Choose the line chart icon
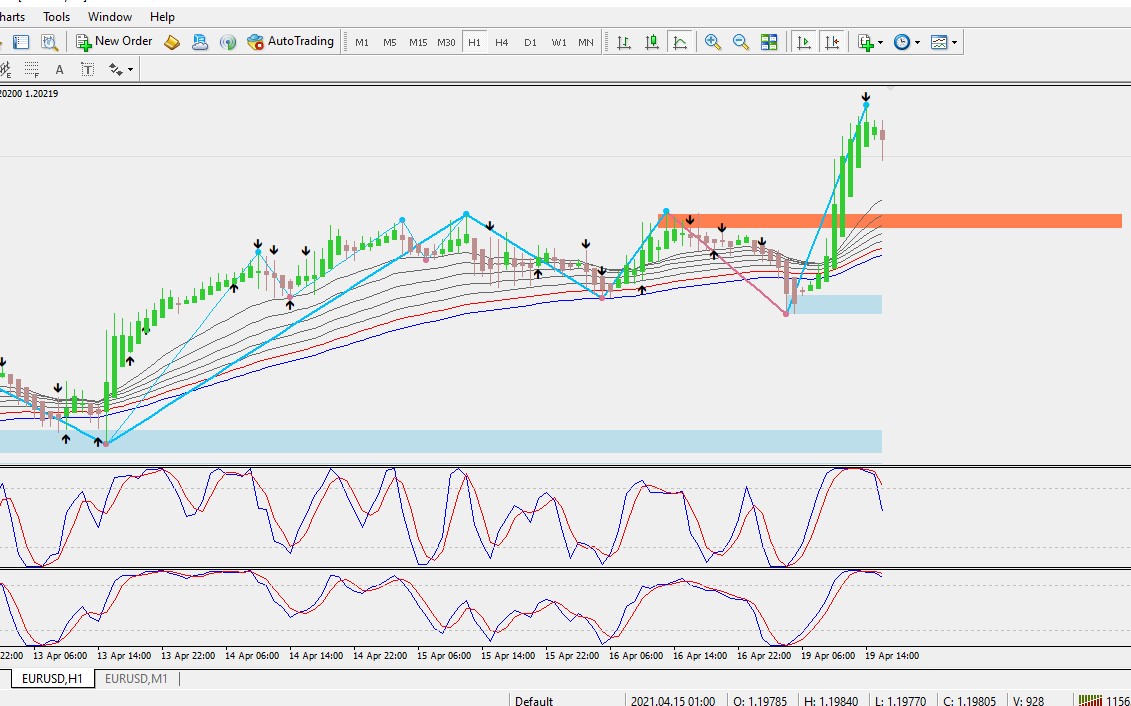 679,43
